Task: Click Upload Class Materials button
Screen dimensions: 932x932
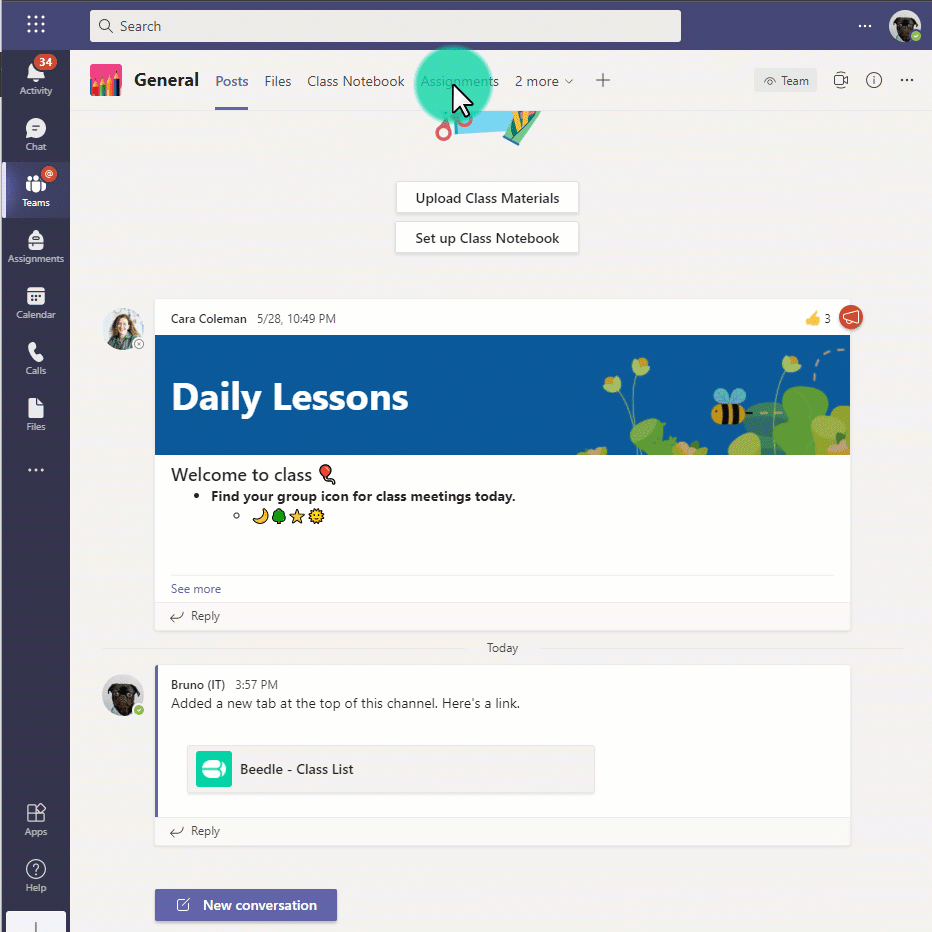Action: [x=487, y=198]
